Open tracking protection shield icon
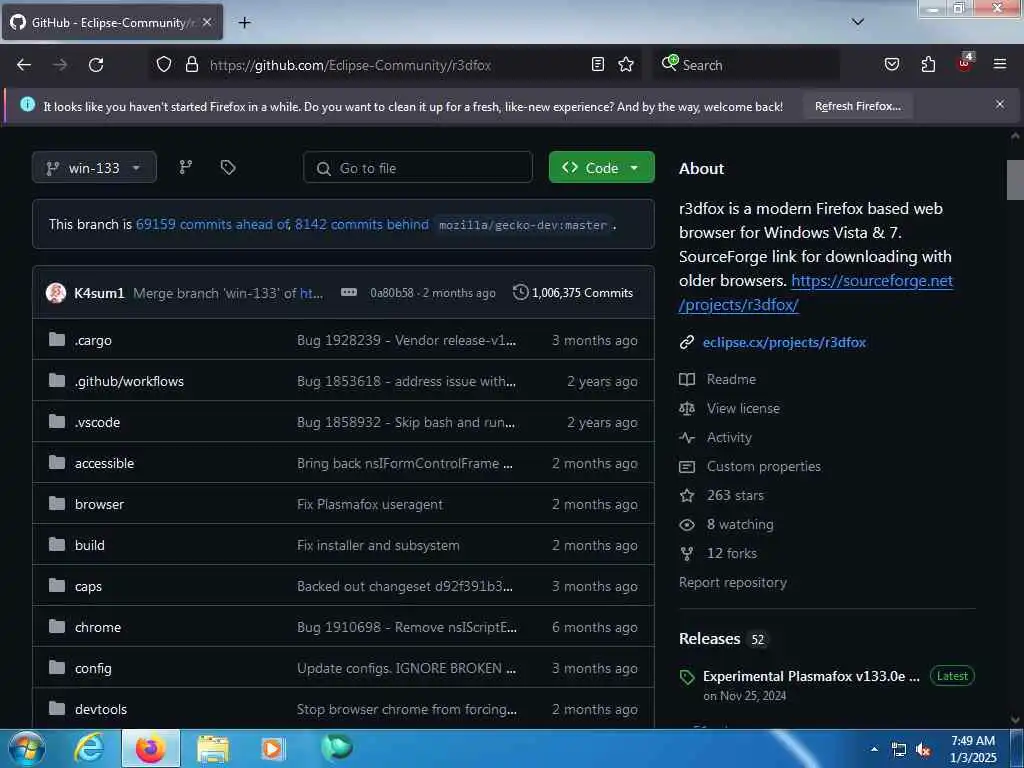The image size is (1024, 768). pos(164,64)
